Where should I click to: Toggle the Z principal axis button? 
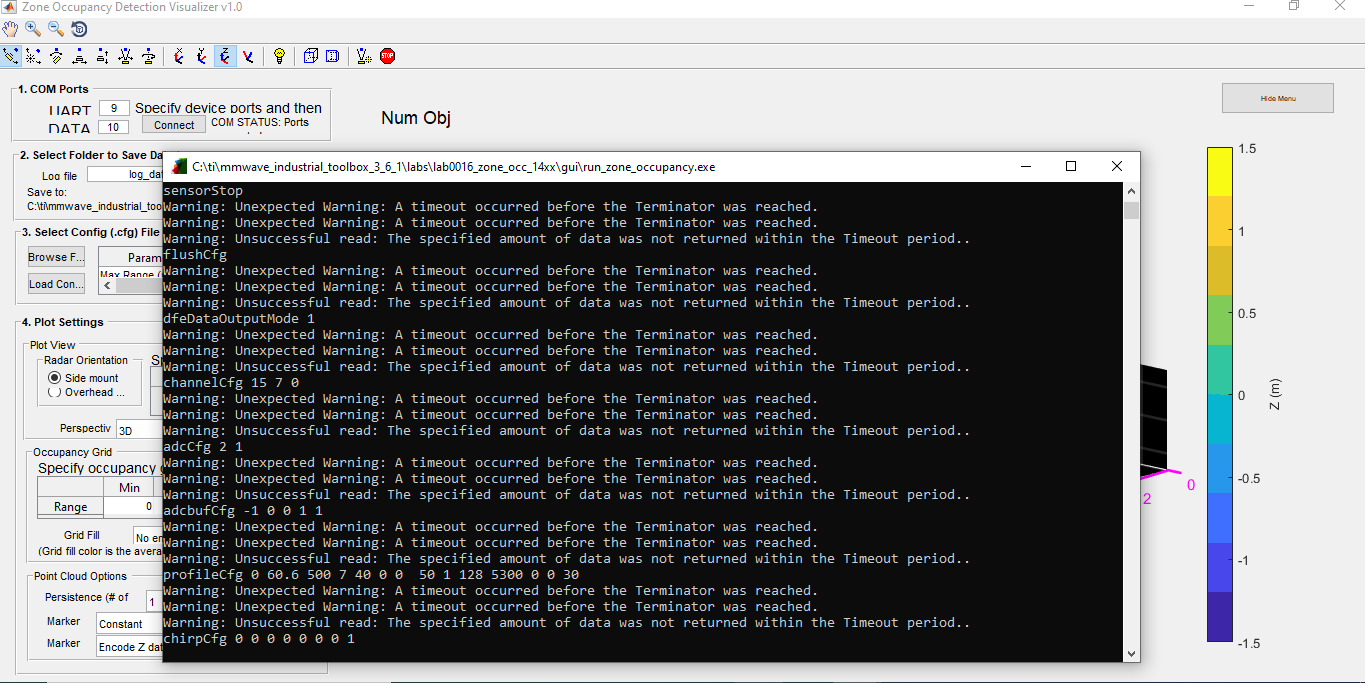[225, 56]
